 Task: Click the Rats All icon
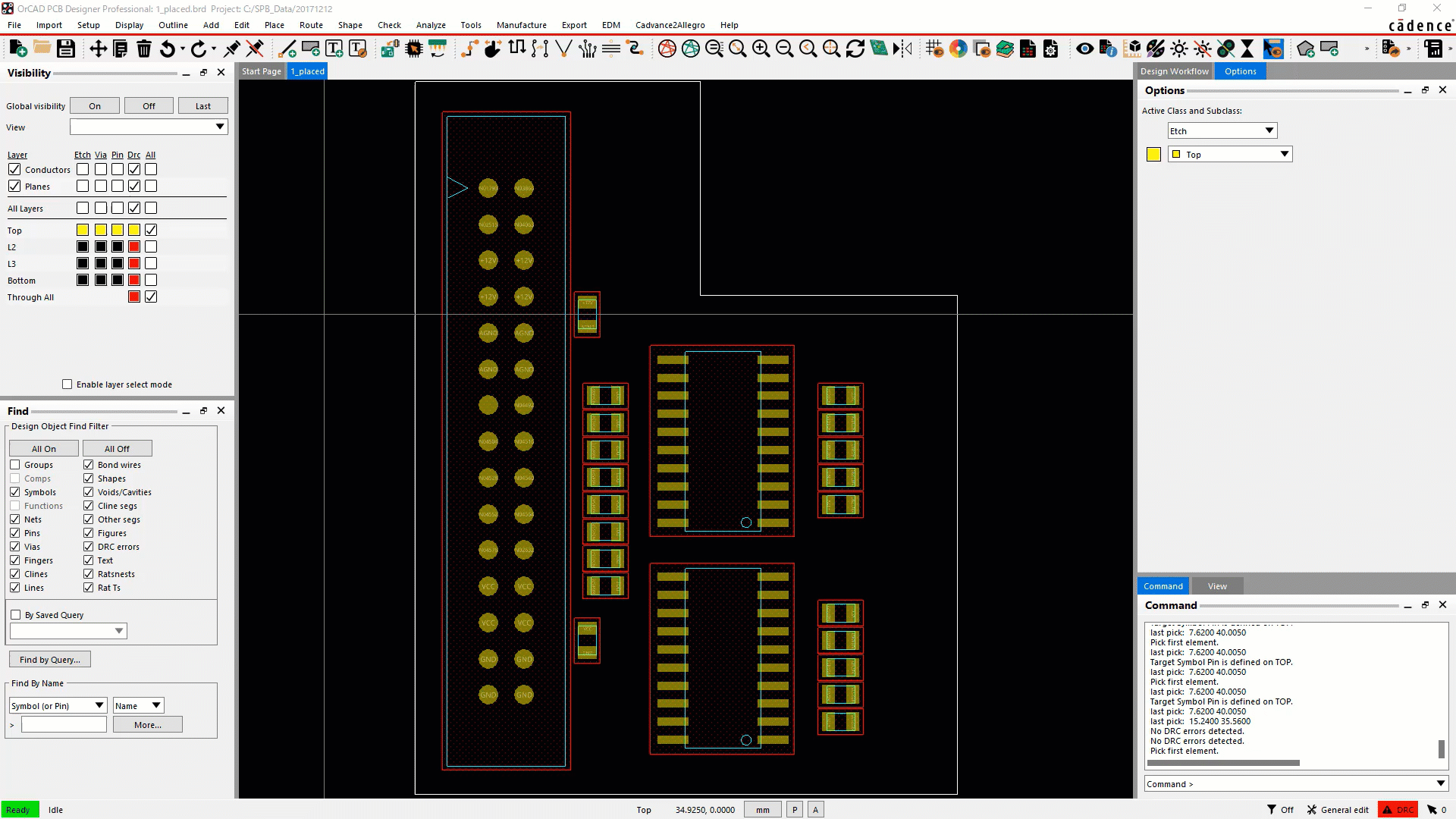[x=690, y=49]
